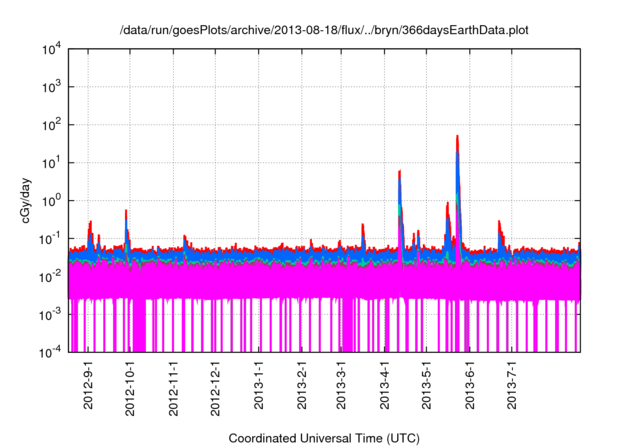This screenshot has height=448, width=640.
Task: Select the 2013-2-1 date tick label
Action: click(x=301, y=387)
